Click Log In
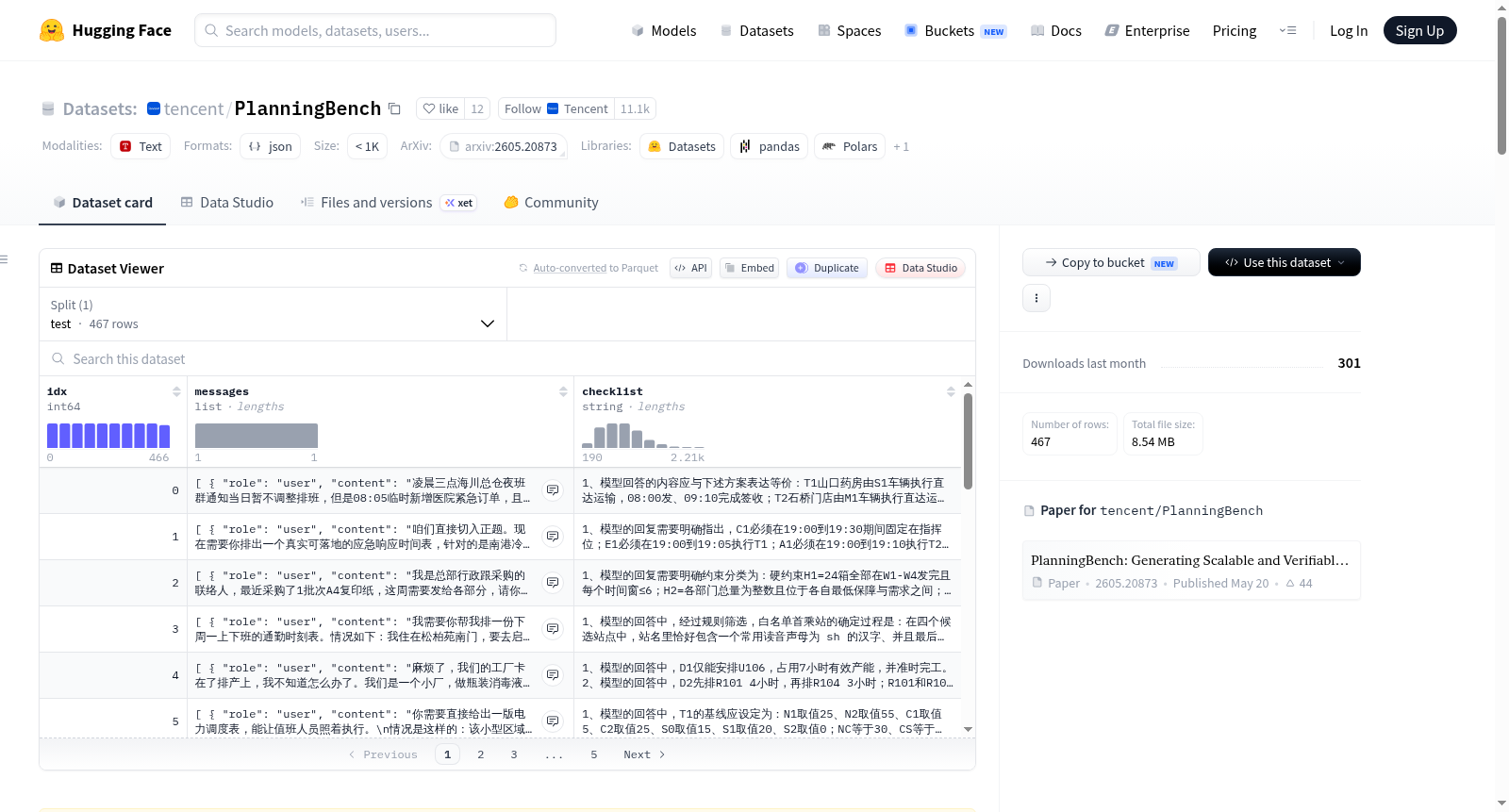Image resolution: width=1509 pixels, height=812 pixels. 1349,30
